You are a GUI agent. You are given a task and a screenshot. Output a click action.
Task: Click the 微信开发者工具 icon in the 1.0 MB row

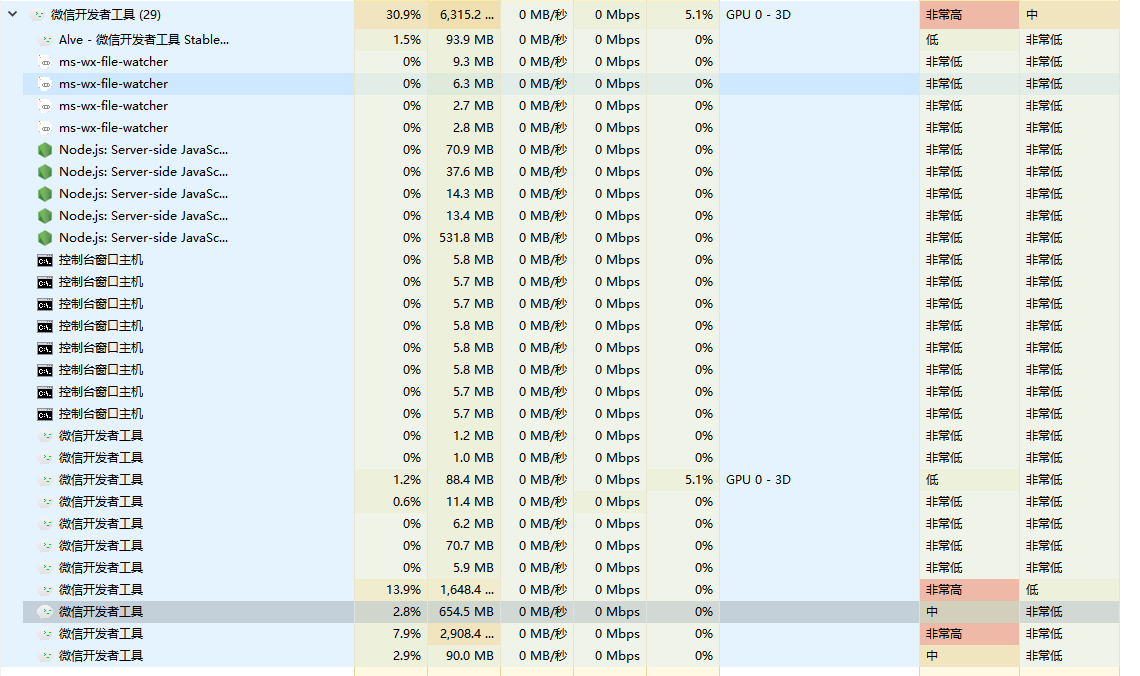click(x=46, y=458)
